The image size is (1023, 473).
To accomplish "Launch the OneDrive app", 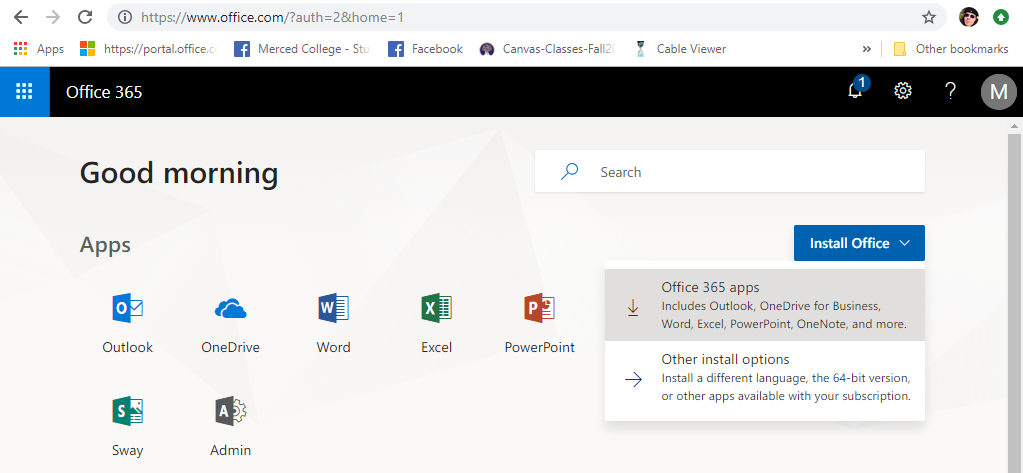I will pos(230,324).
